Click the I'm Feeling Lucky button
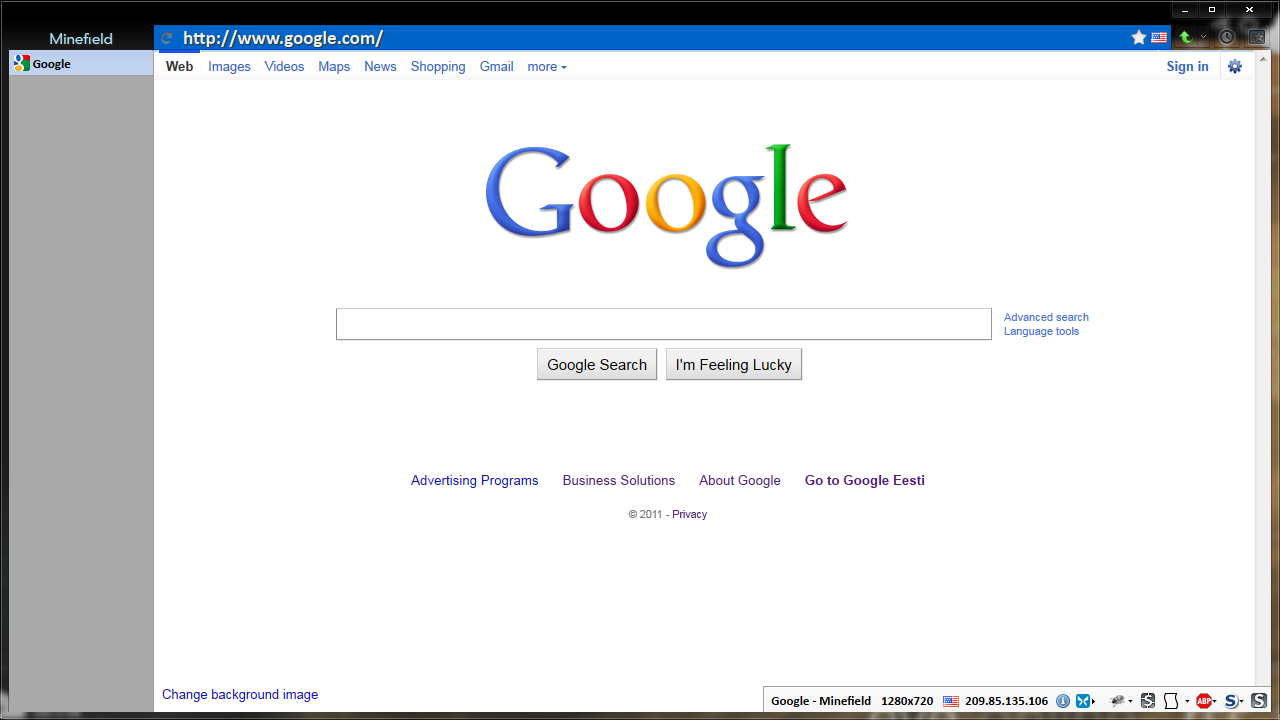Screen dimensions: 1280x720 point(734,364)
